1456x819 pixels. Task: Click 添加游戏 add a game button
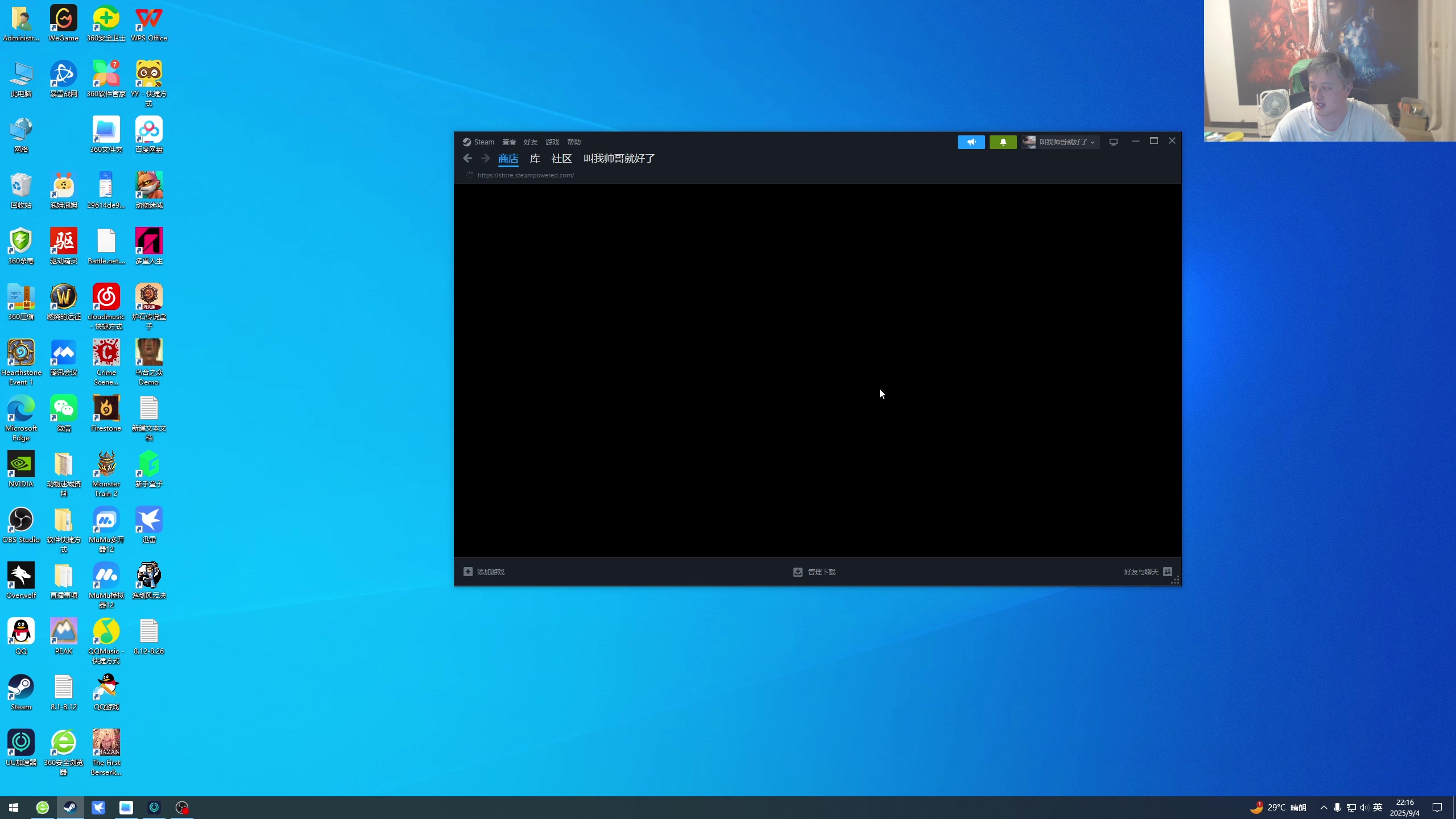click(x=484, y=572)
